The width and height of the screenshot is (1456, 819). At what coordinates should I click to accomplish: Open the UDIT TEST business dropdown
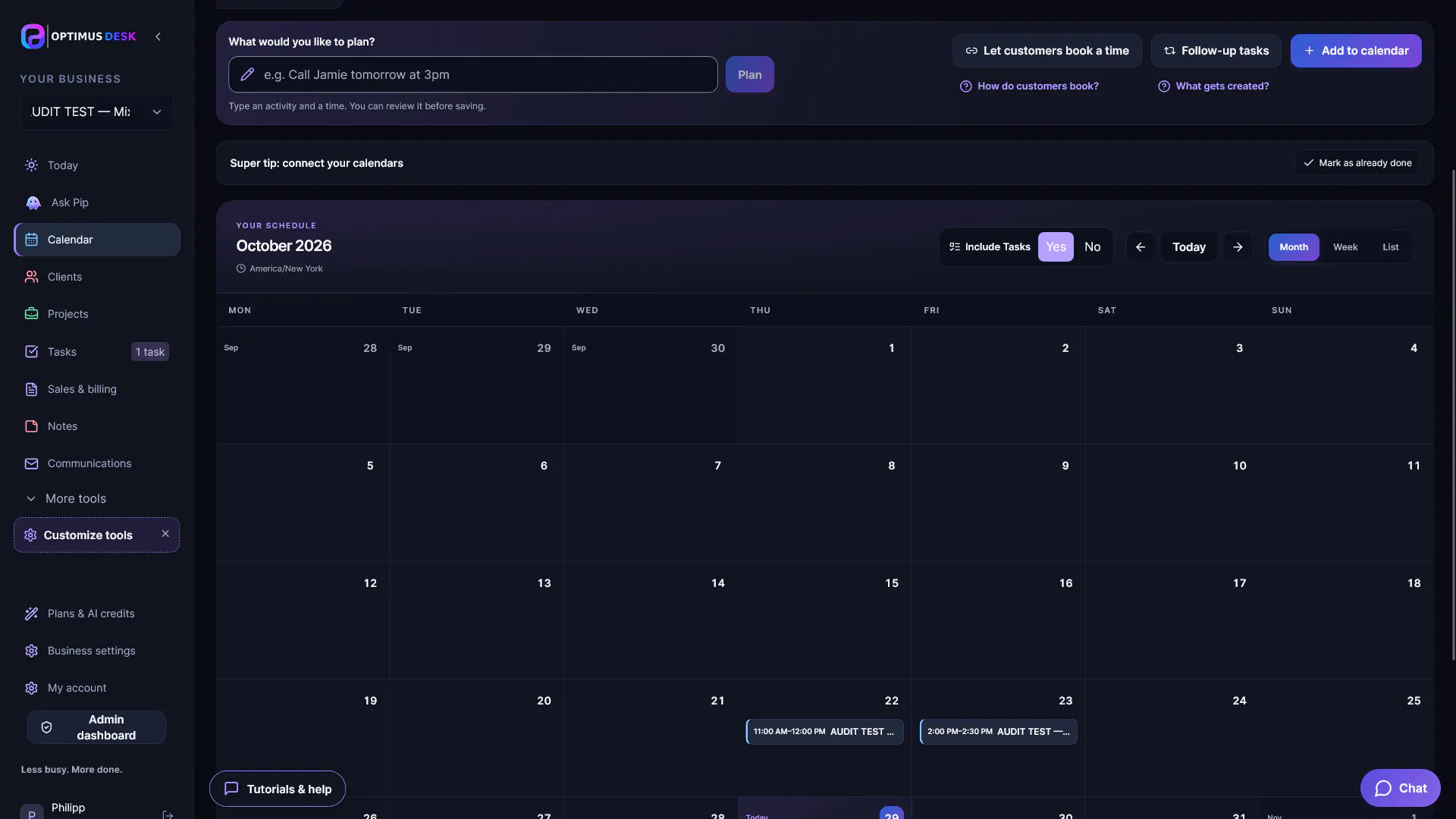tap(96, 111)
